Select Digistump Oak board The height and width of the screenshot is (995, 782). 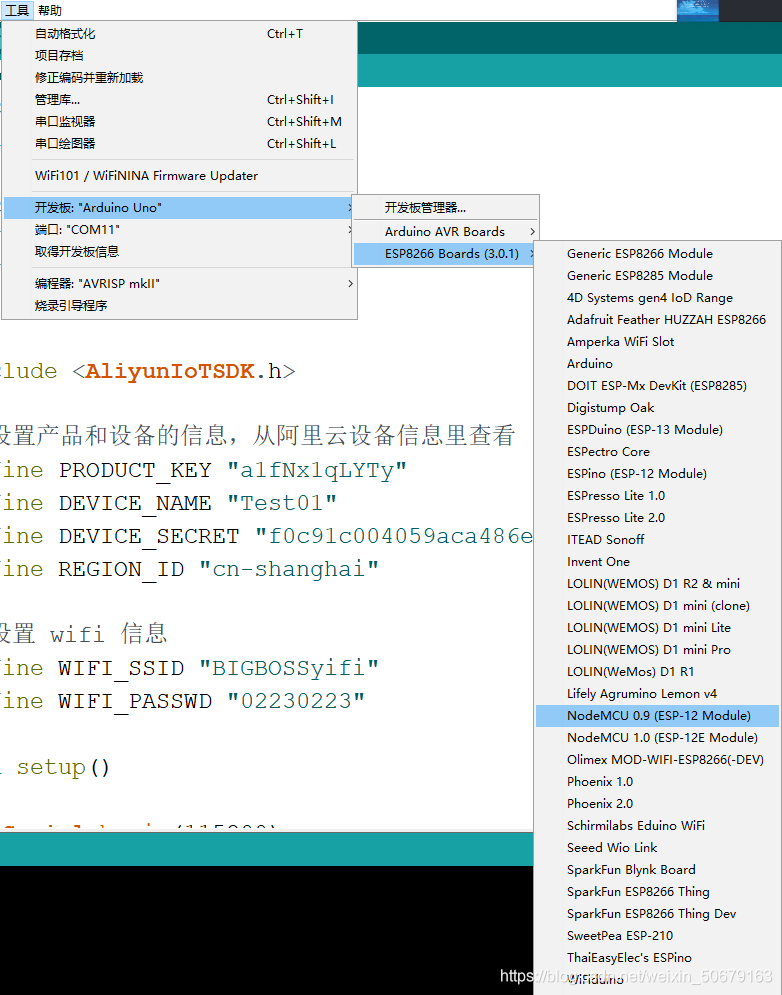click(658, 408)
